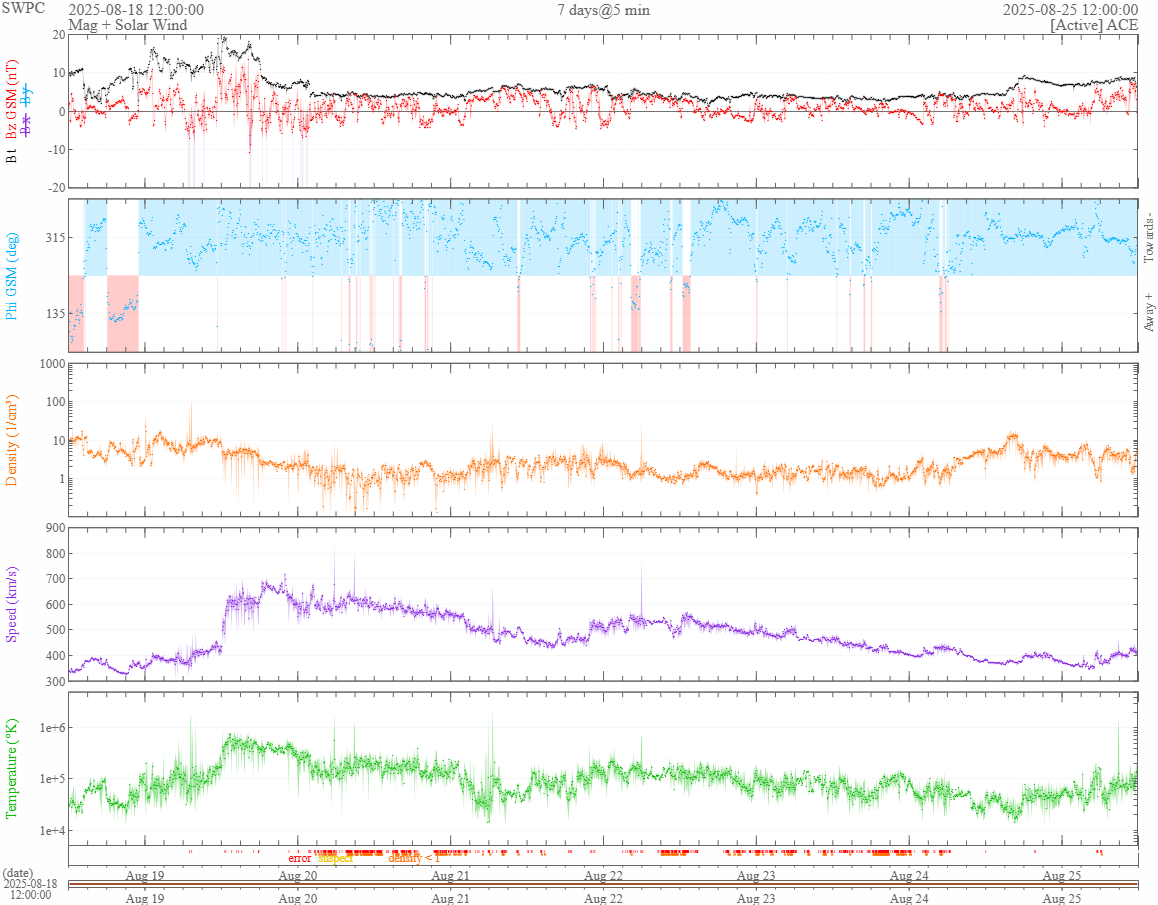Open the 7 days@5 min time span selector
The image size is (1158, 905).
coord(604,10)
